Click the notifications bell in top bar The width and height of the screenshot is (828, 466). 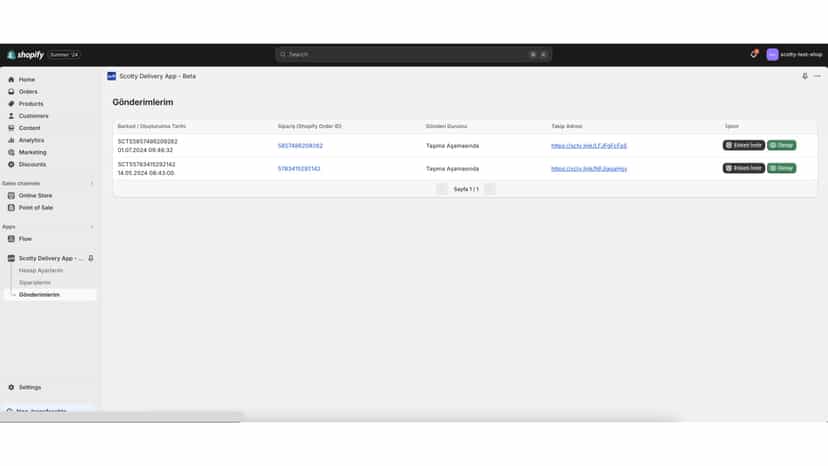coord(754,54)
